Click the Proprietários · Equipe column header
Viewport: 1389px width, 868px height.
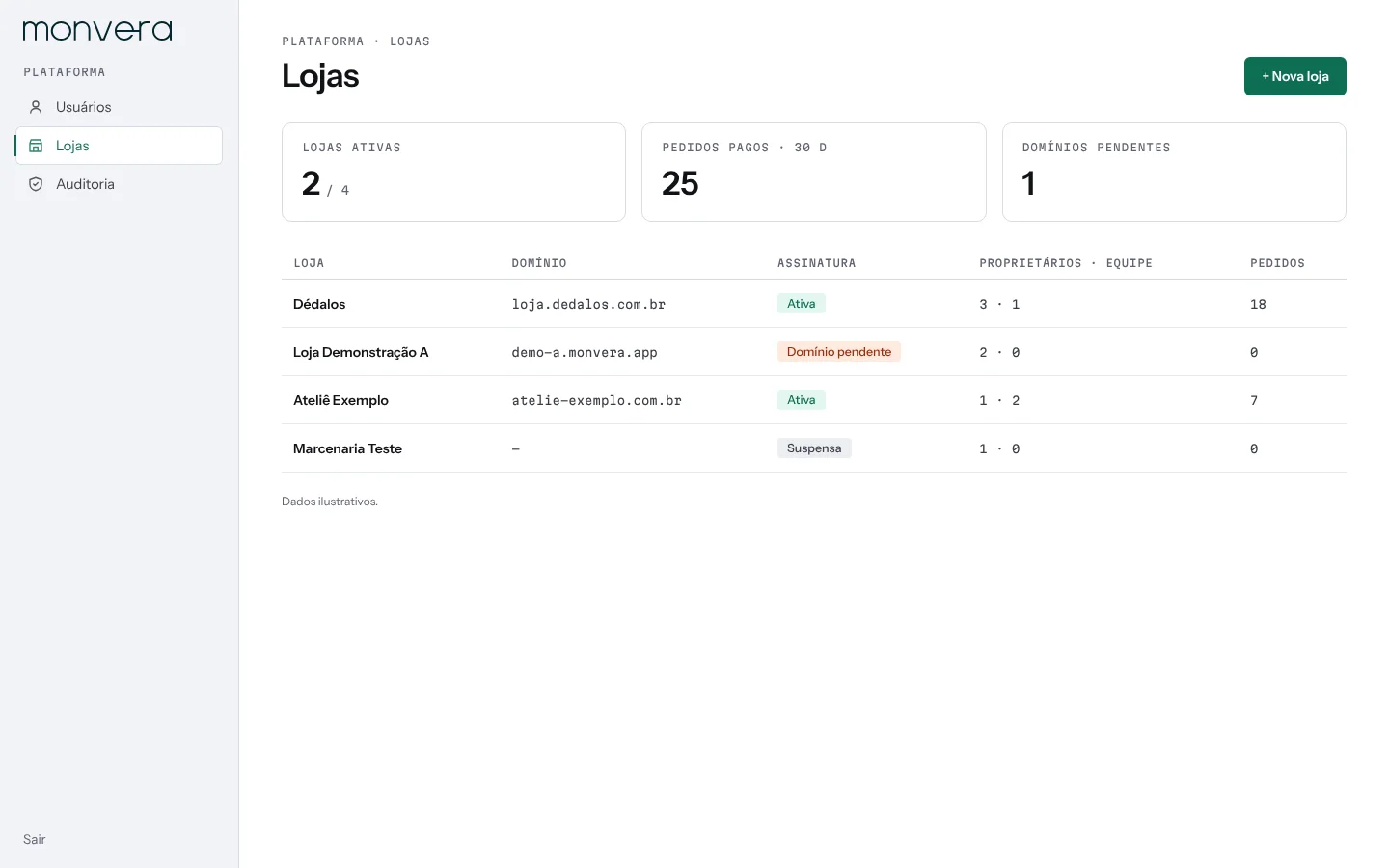pos(1066,263)
